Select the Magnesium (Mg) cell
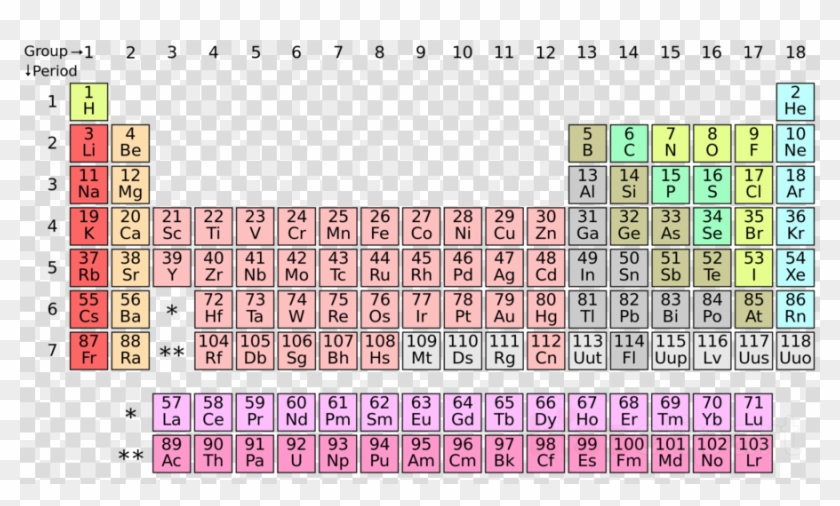 point(130,185)
